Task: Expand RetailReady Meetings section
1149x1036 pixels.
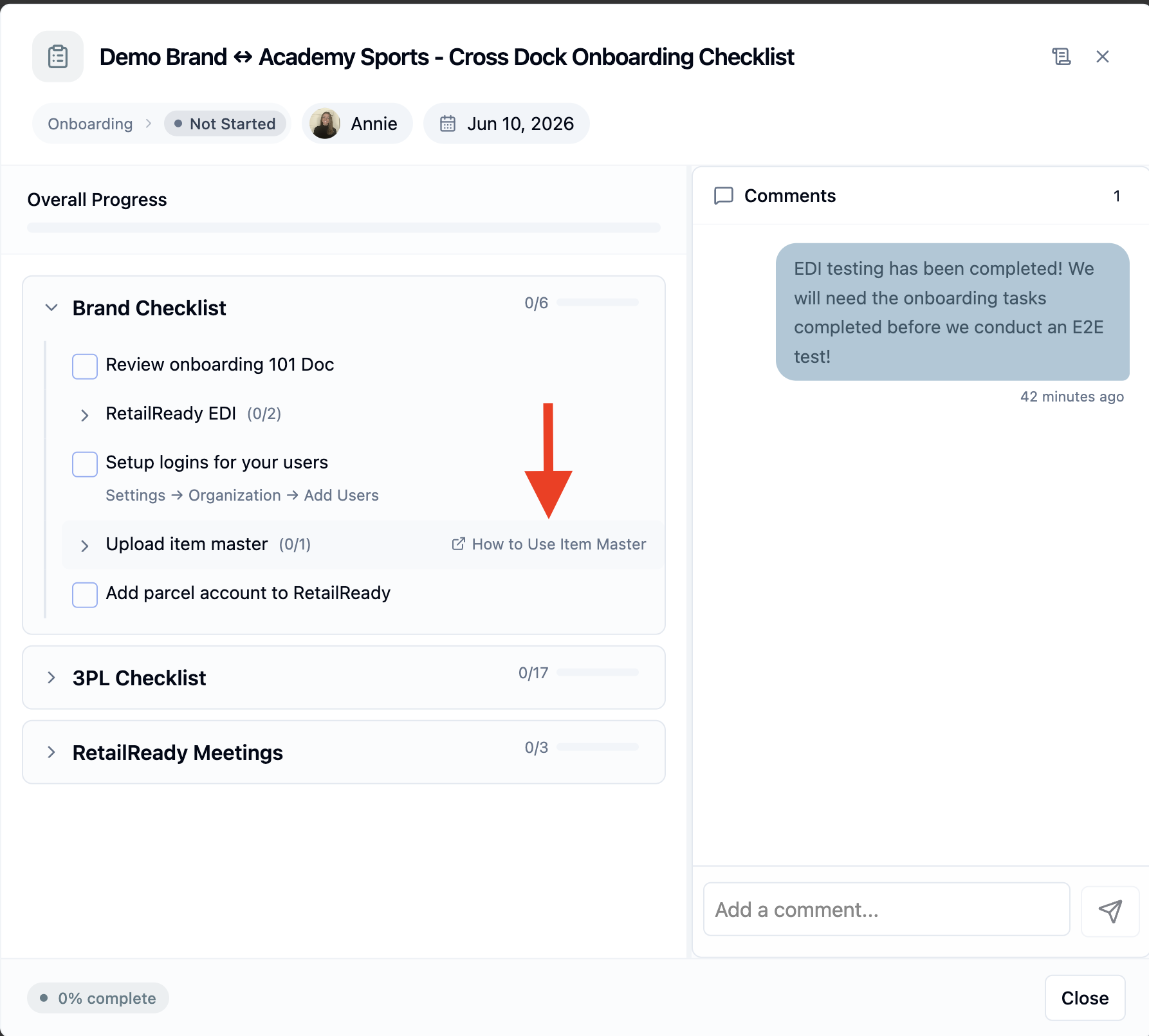Action: click(x=51, y=752)
